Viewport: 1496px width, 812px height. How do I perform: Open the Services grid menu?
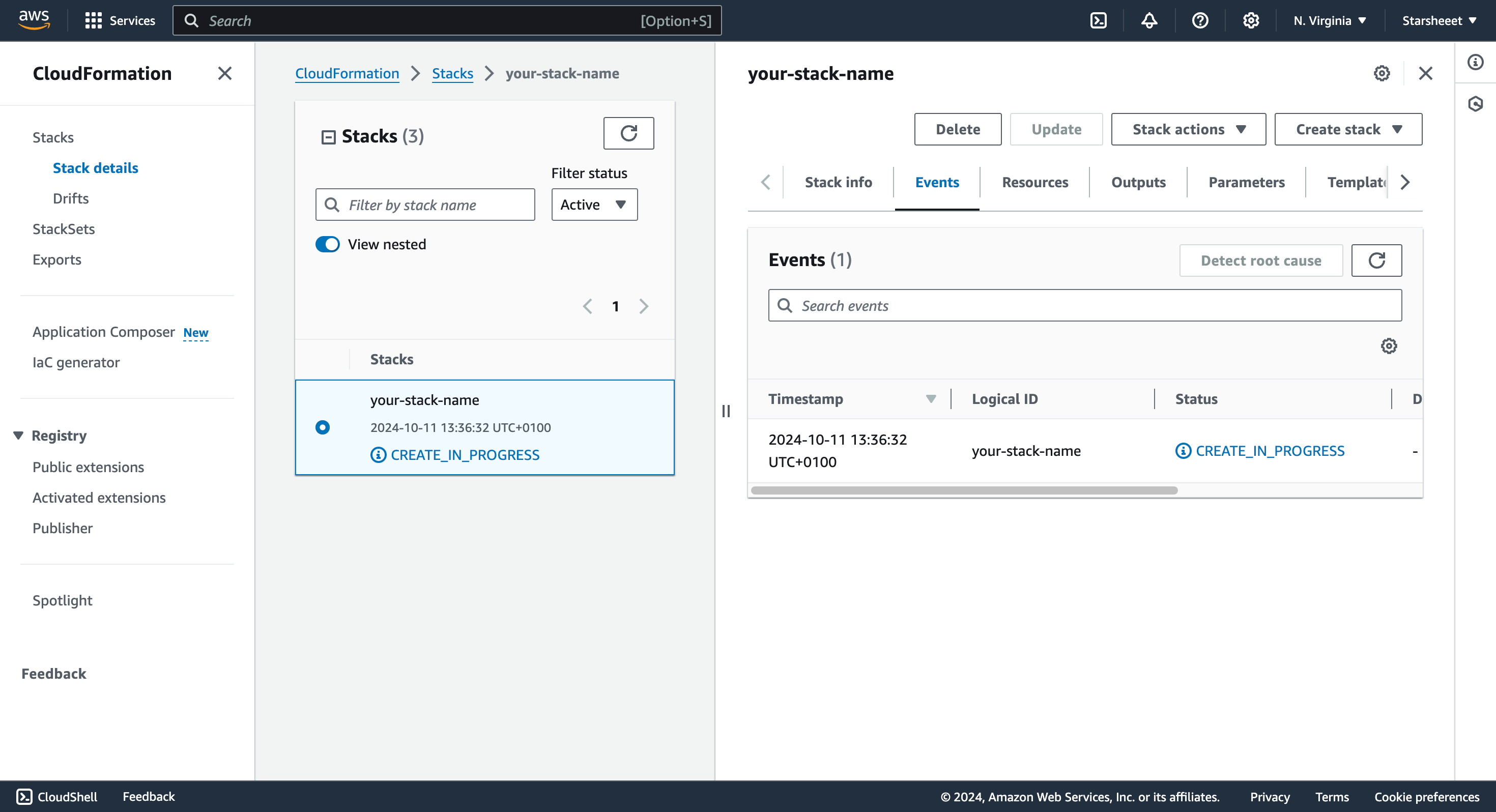pos(94,21)
